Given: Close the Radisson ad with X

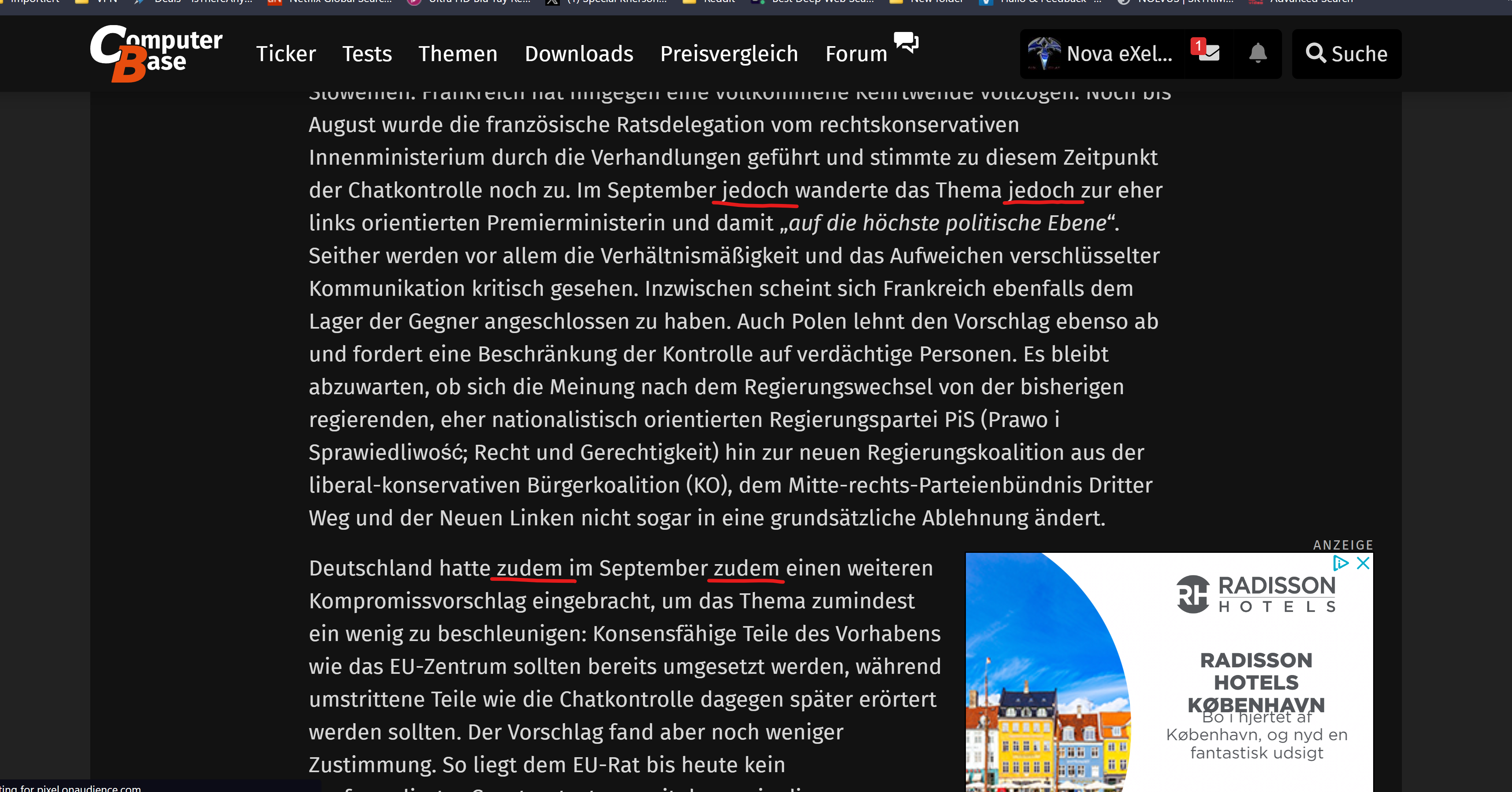Looking at the screenshot, I should (x=1363, y=563).
